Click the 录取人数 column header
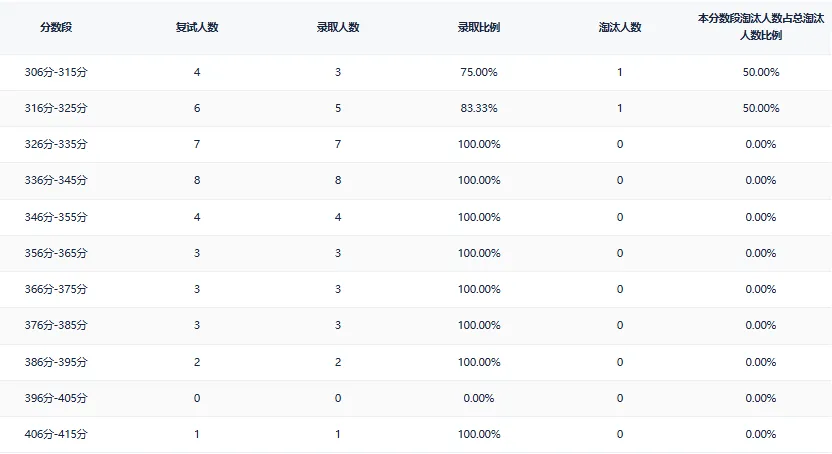The height and width of the screenshot is (454, 832). 338,27
